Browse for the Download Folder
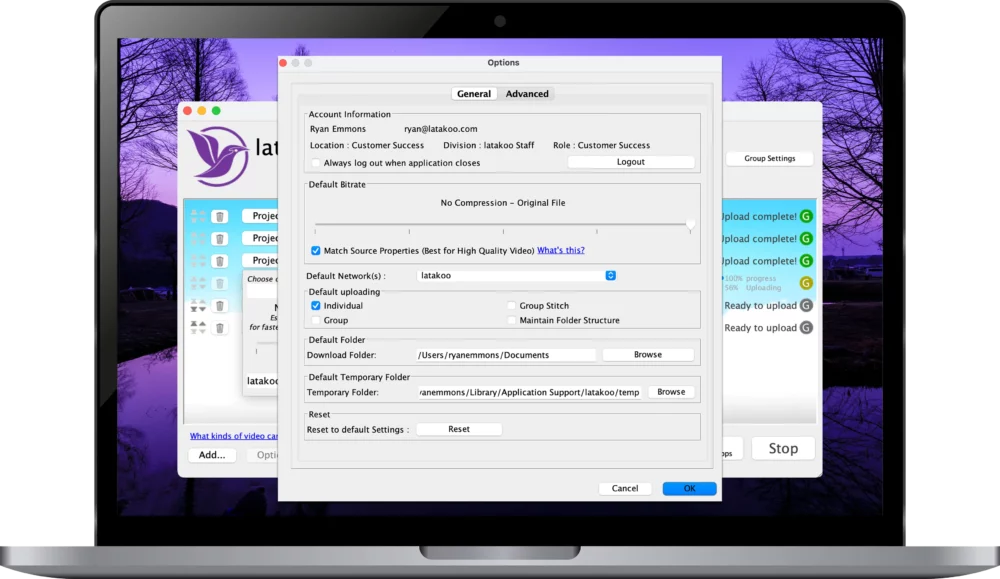Viewport: 1000px width, 579px height. pos(648,355)
